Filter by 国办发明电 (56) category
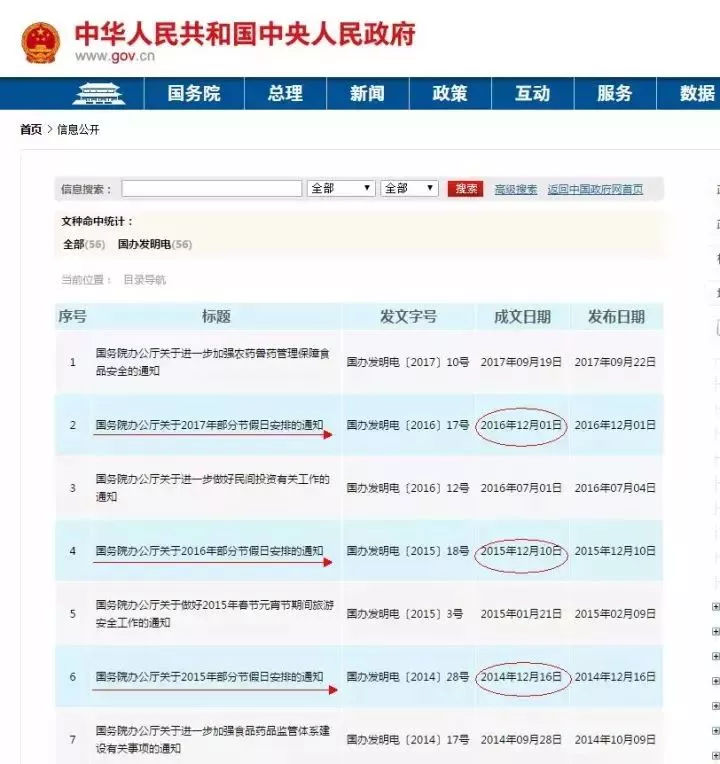This screenshot has height=764, width=720. click(x=154, y=244)
